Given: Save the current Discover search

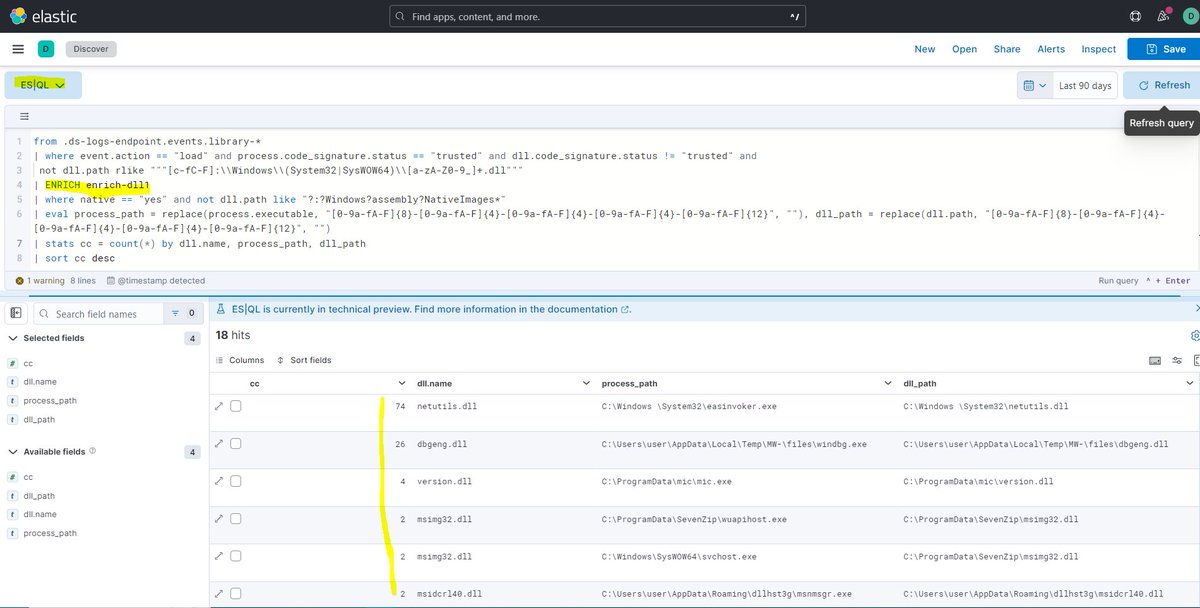Looking at the screenshot, I should pyautogui.click(x=1163, y=49).
